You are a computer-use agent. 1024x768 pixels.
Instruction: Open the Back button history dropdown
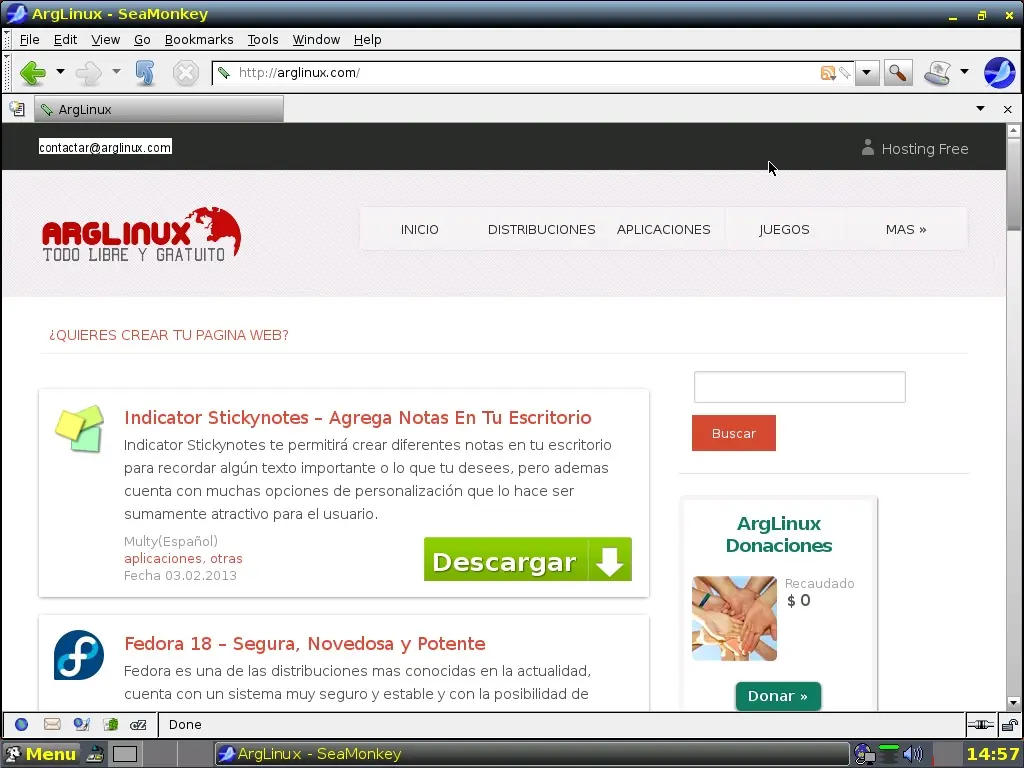(60, 72)
